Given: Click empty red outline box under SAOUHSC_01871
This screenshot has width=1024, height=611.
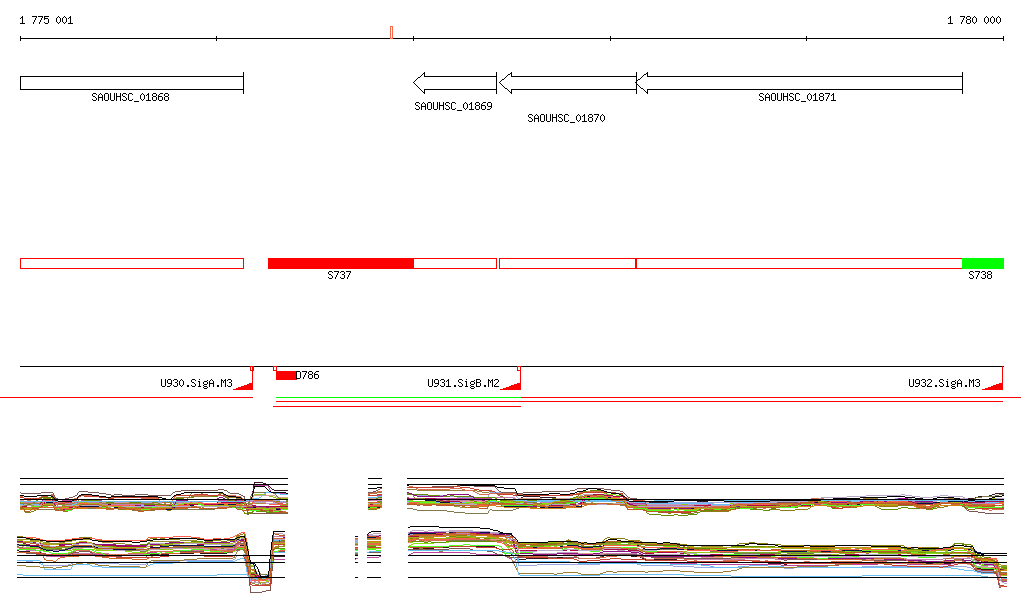Looking at the screenshot, I should pos(799,264).
